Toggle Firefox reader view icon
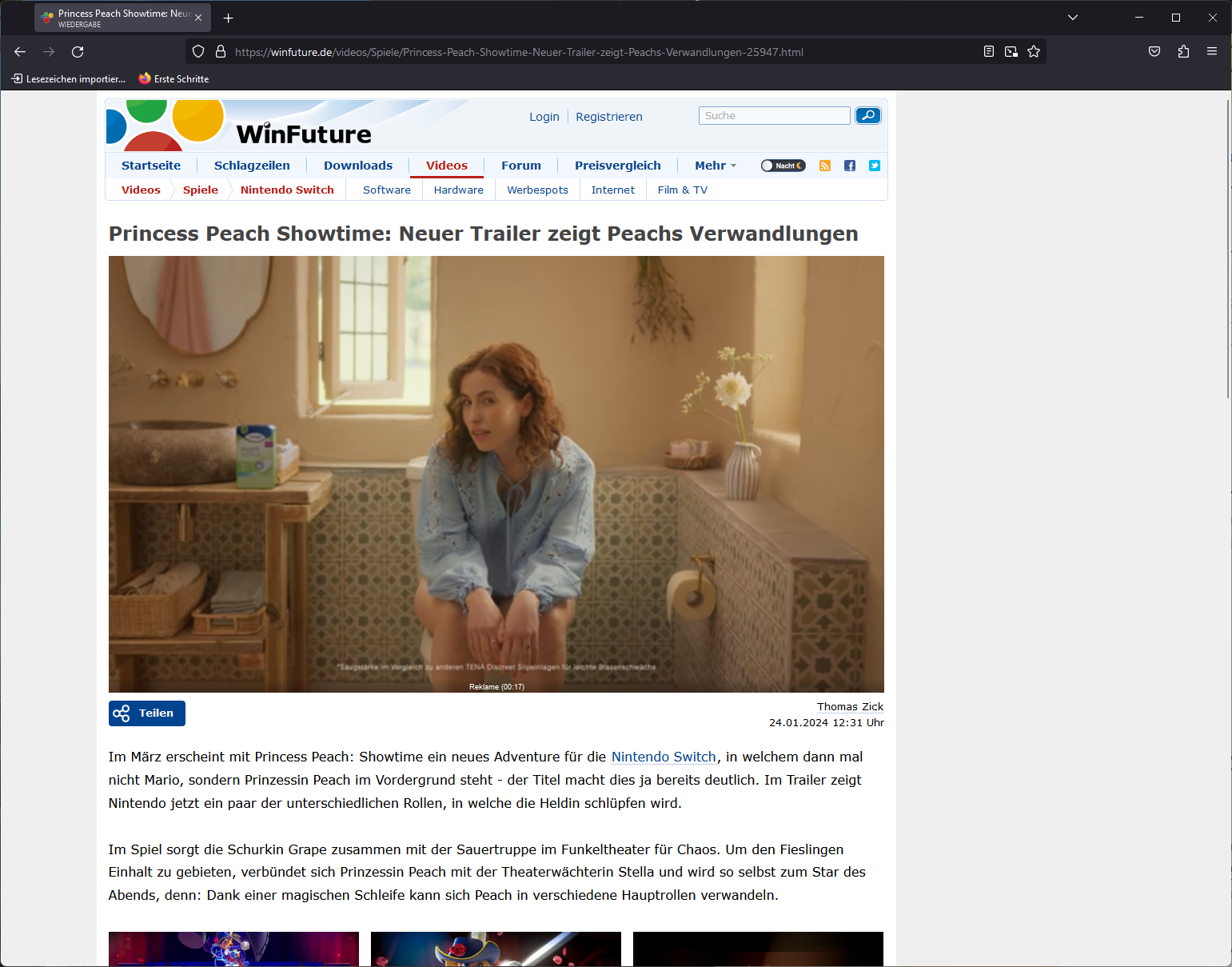The height and width of the screenshot is (967, 1232). 989,52
